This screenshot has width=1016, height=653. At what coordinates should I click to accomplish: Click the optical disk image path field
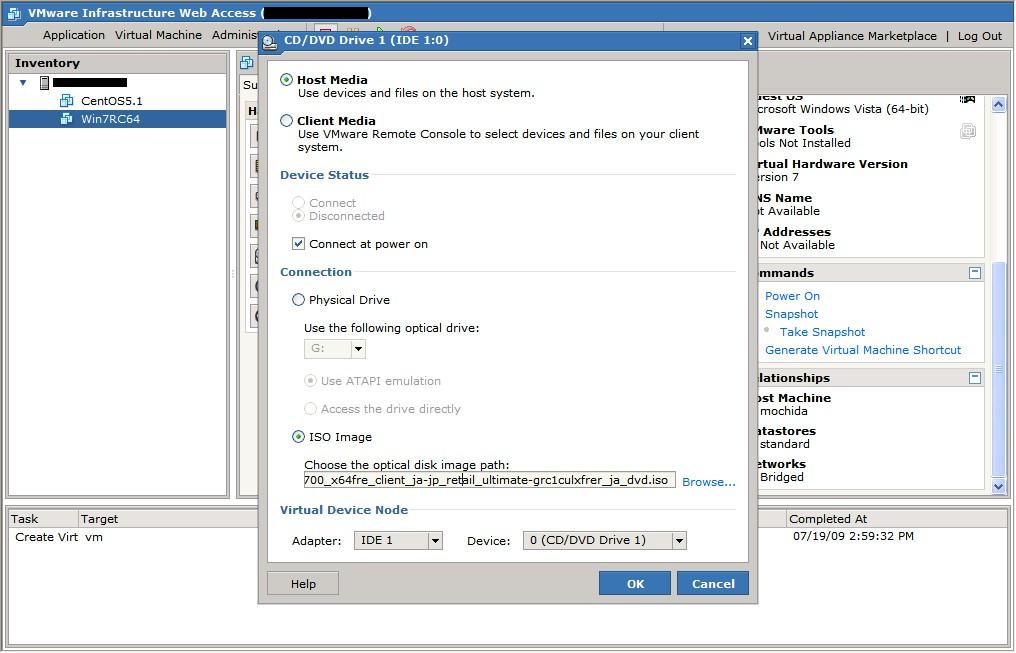[x=489, y=480]
